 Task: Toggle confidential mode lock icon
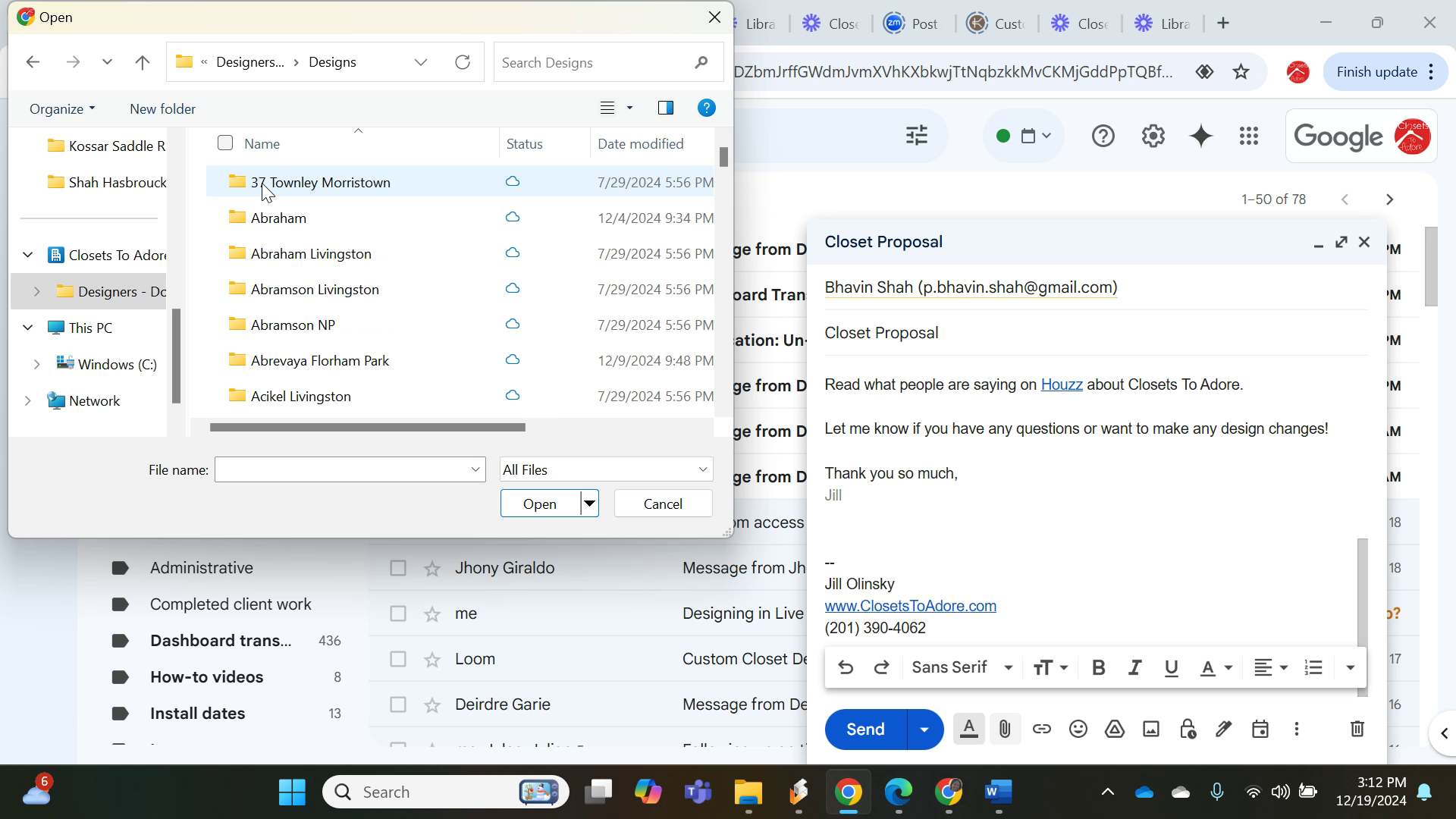[1187, 730]
